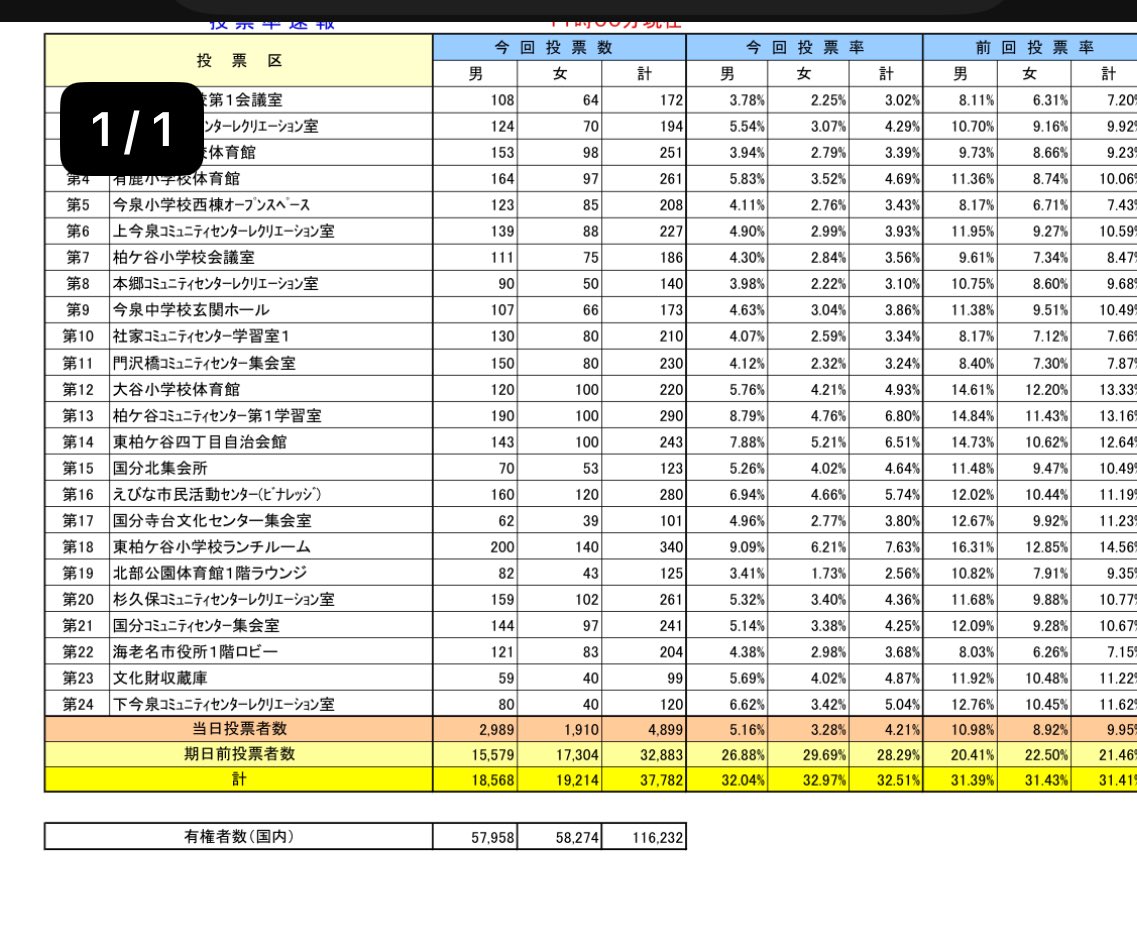1137x928 pixels.
Task: Click the 国分北集会所 cell
Action: tap(271, 468)
